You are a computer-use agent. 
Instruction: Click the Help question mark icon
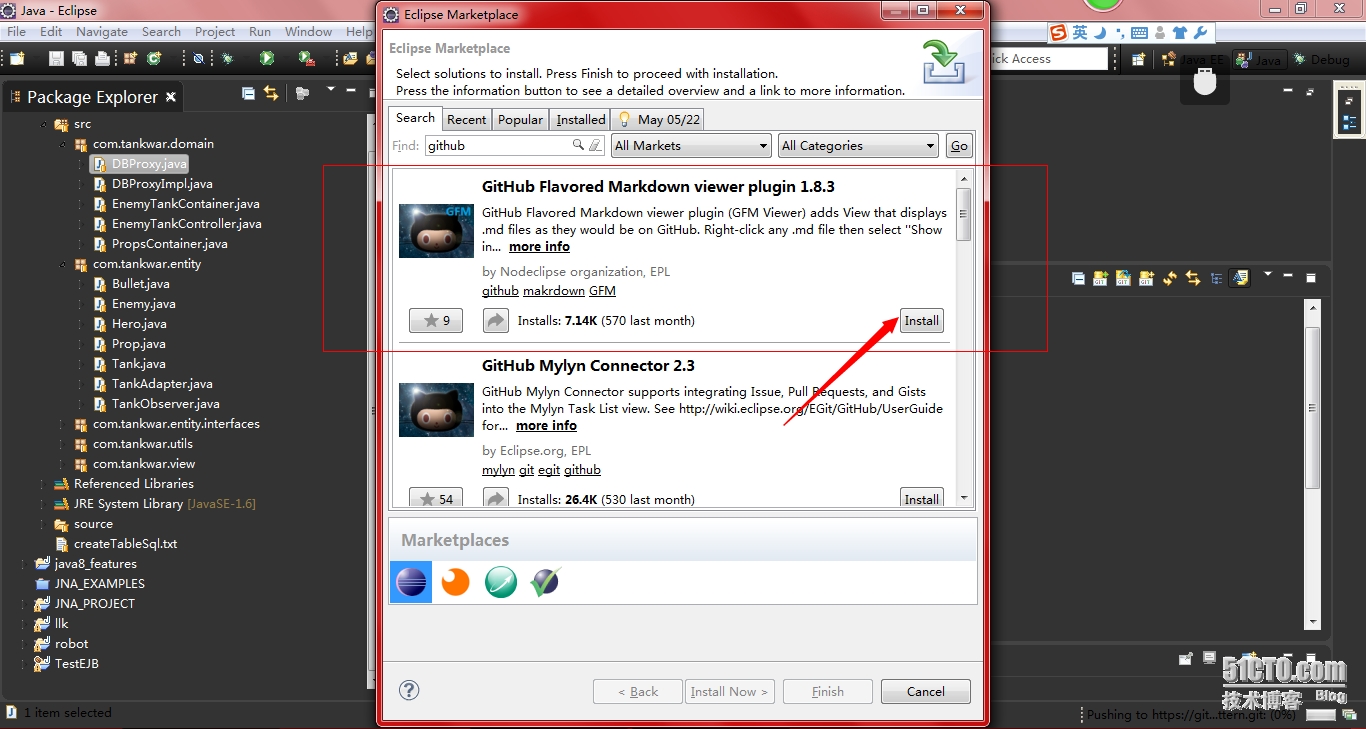coord(409,690)
